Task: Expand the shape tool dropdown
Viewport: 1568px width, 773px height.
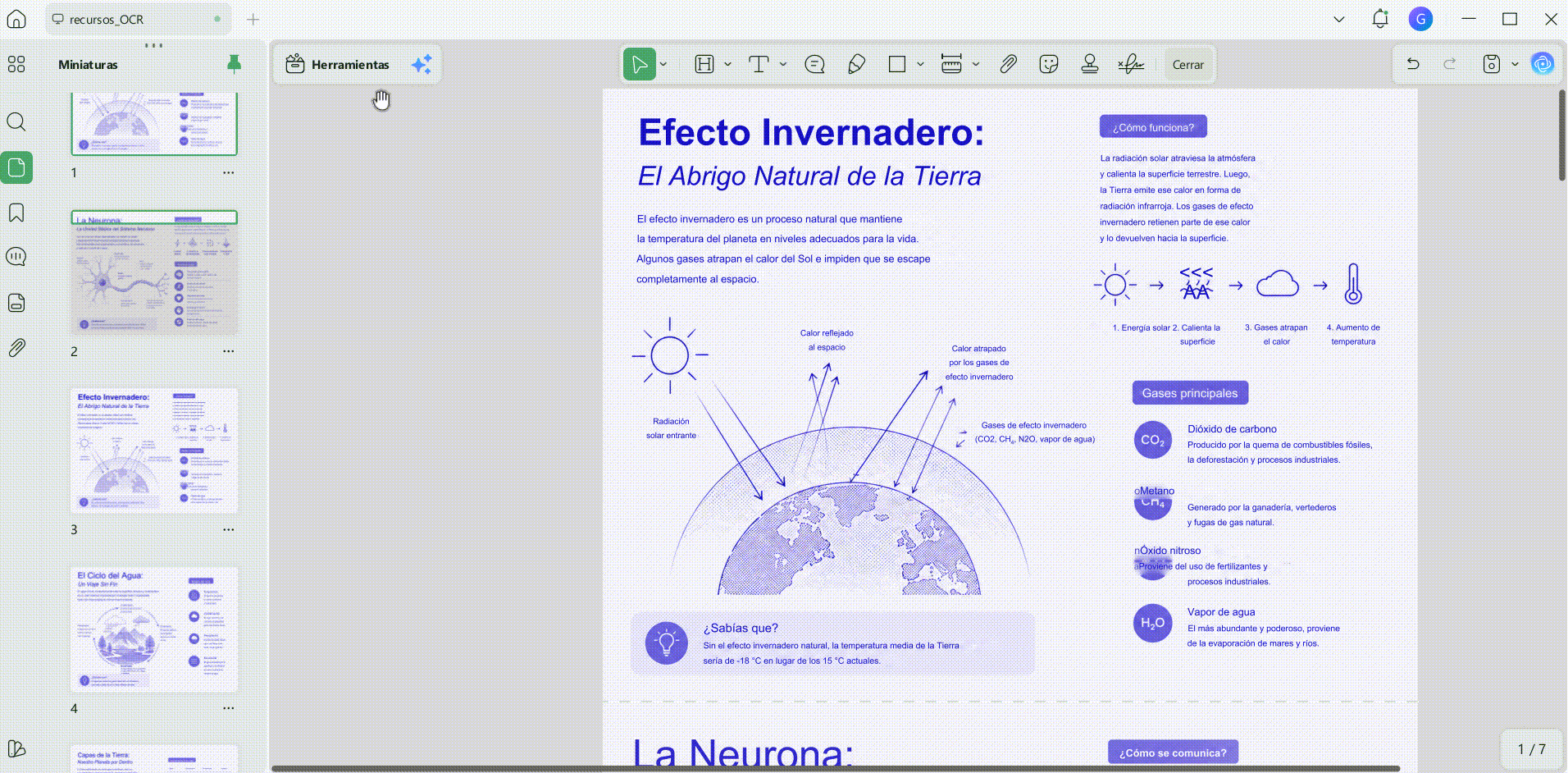Action: [x=920, y=64]
